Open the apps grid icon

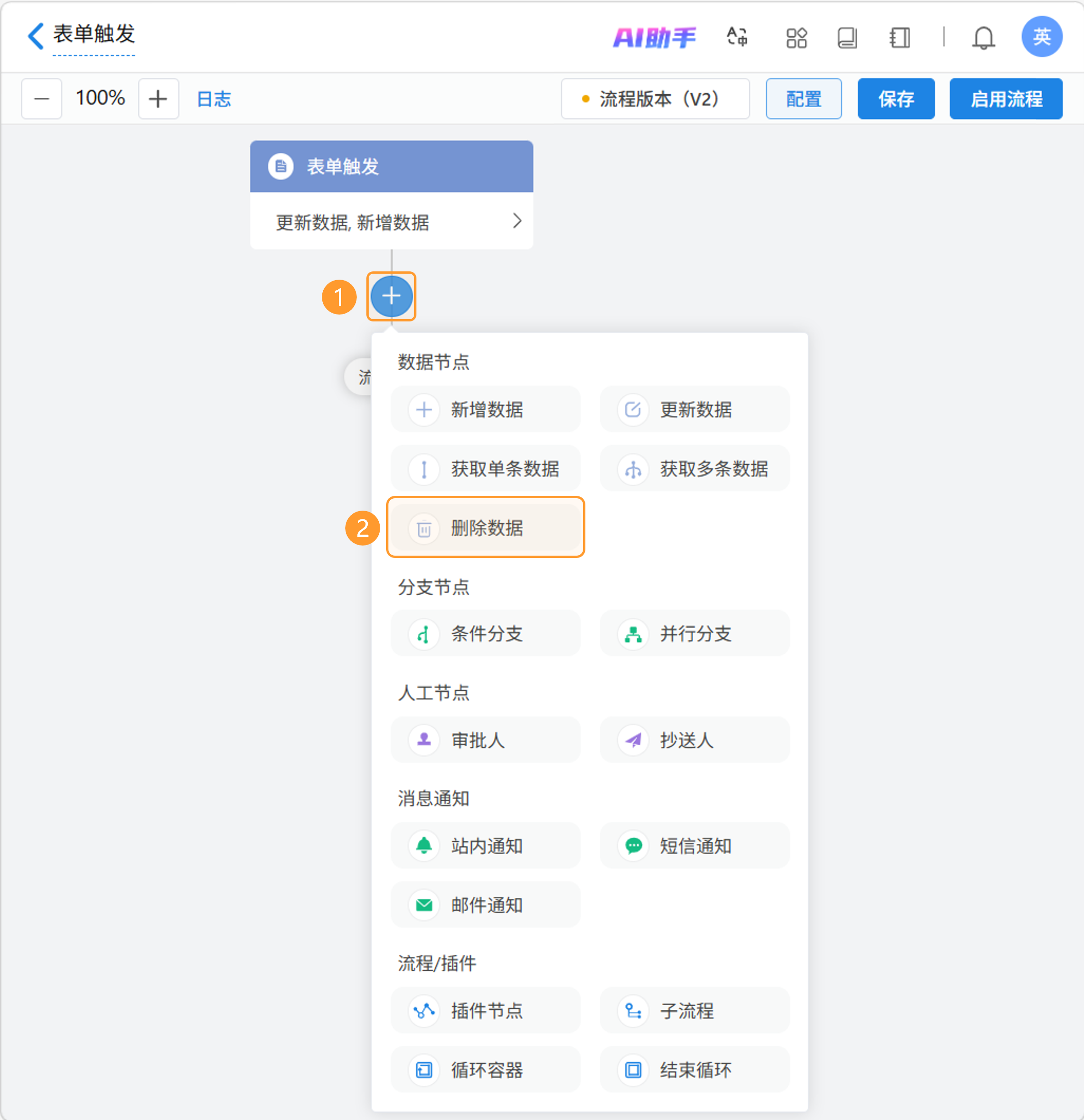tap(796, 38)
